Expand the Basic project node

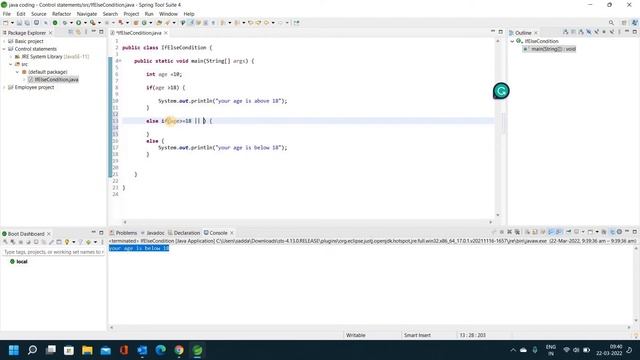pyautogui.click(x=4, y=41)
